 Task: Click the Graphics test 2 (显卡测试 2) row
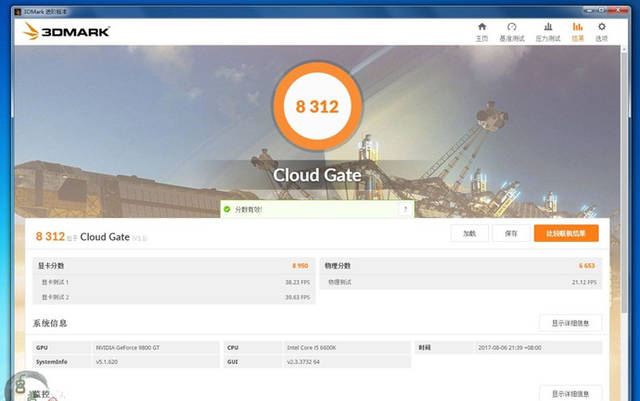point(174,297)
